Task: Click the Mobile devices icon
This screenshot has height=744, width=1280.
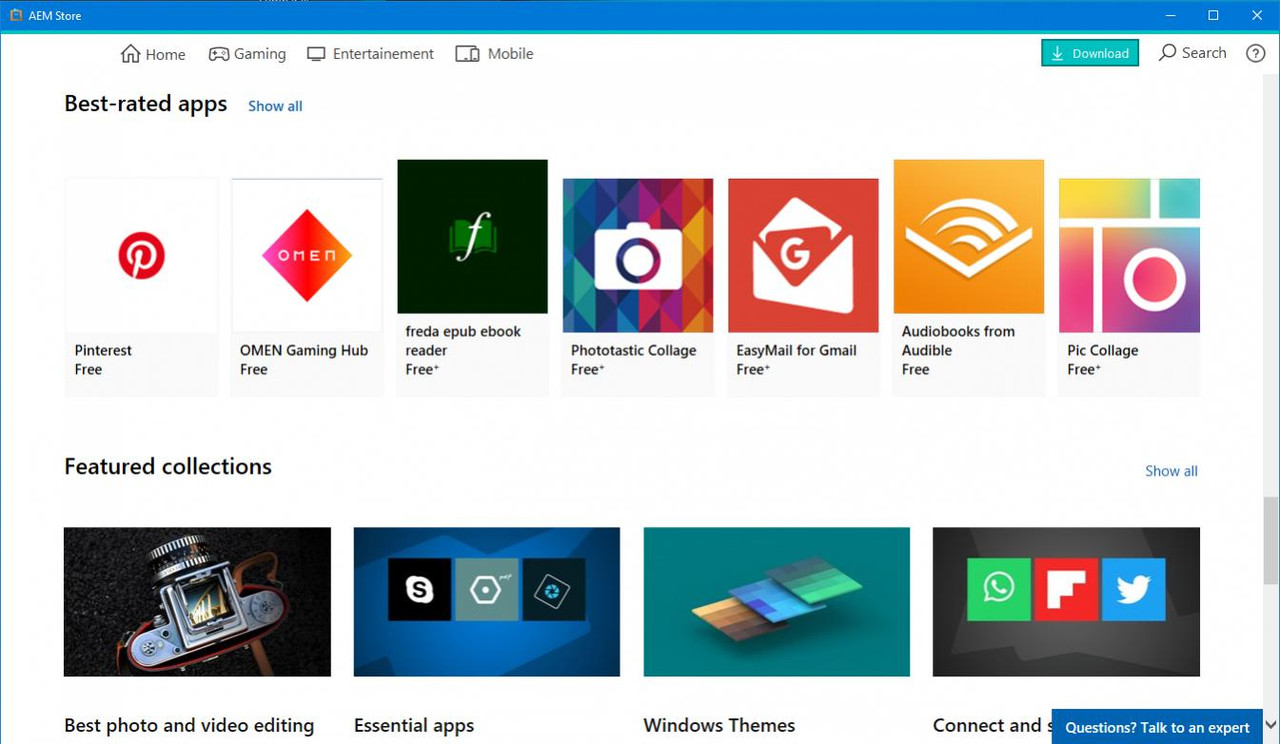Action: 467,54
